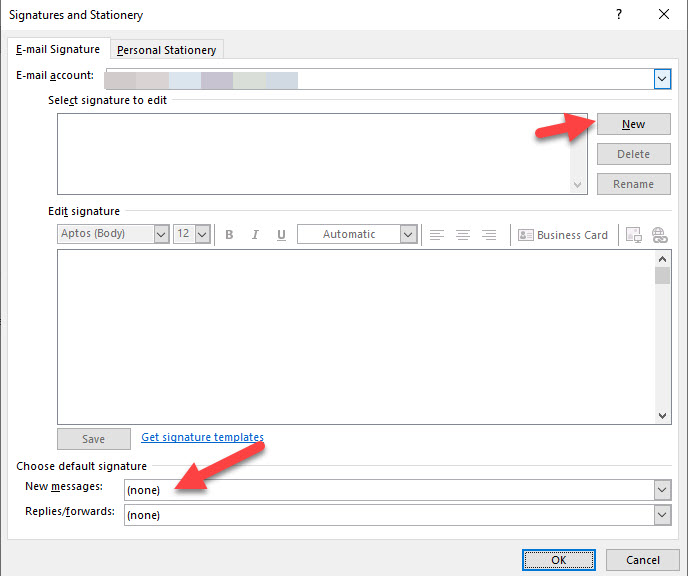Click the Save button
The width and height of the screenshot is (688, 576).
pos(94,439)
